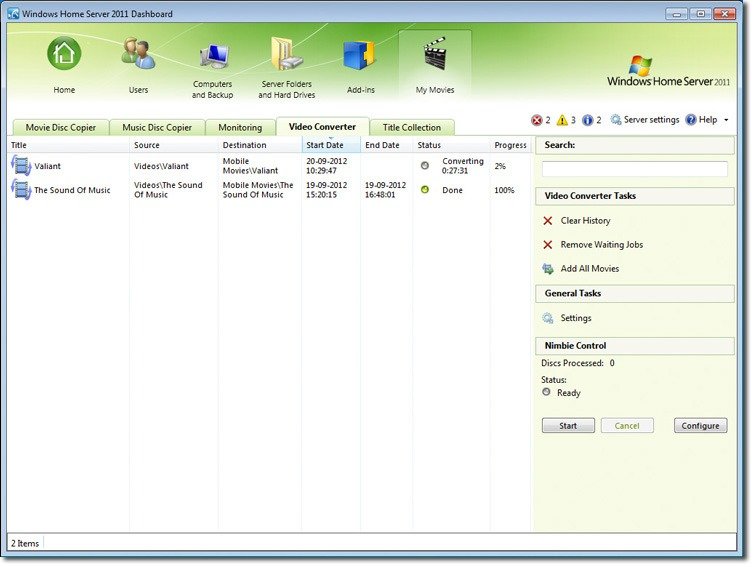Viewport: 753px width, 567px height.
Task: Click the Clear History red X icon
Action: tap(547, 221)
